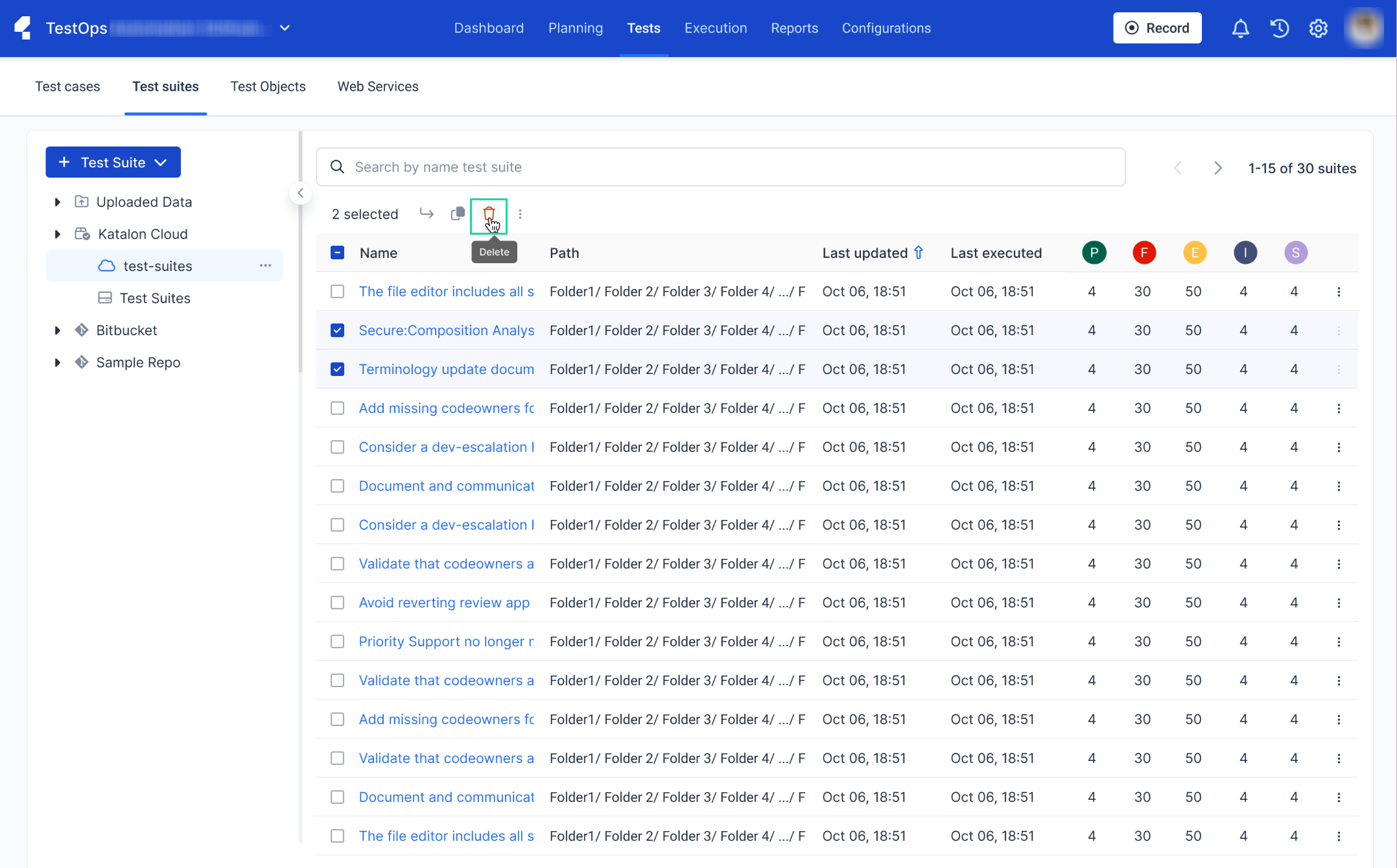Click the next page navigation arrow
This screenshot has height=868, width=1397.
click(1218, 166)
